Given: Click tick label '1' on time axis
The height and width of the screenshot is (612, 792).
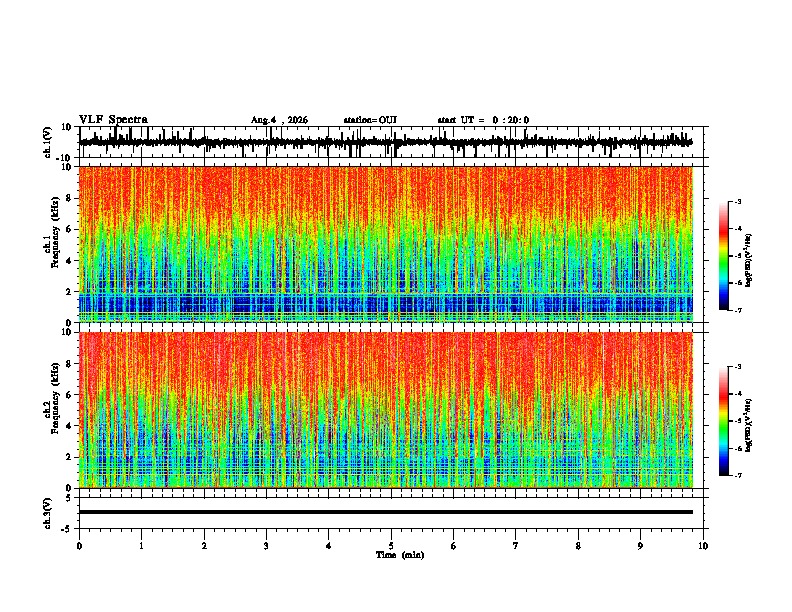Looking at the screenshot, I should 142,546.
